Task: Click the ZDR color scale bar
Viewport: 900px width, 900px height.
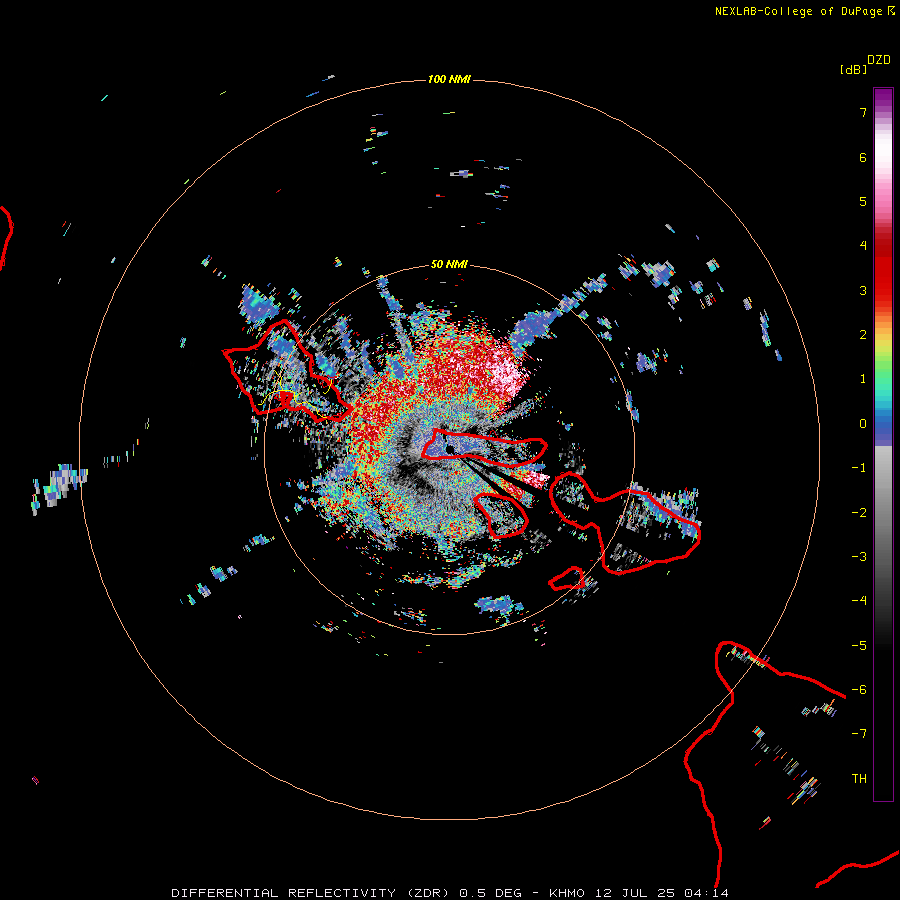Action: tap(883, 444)
